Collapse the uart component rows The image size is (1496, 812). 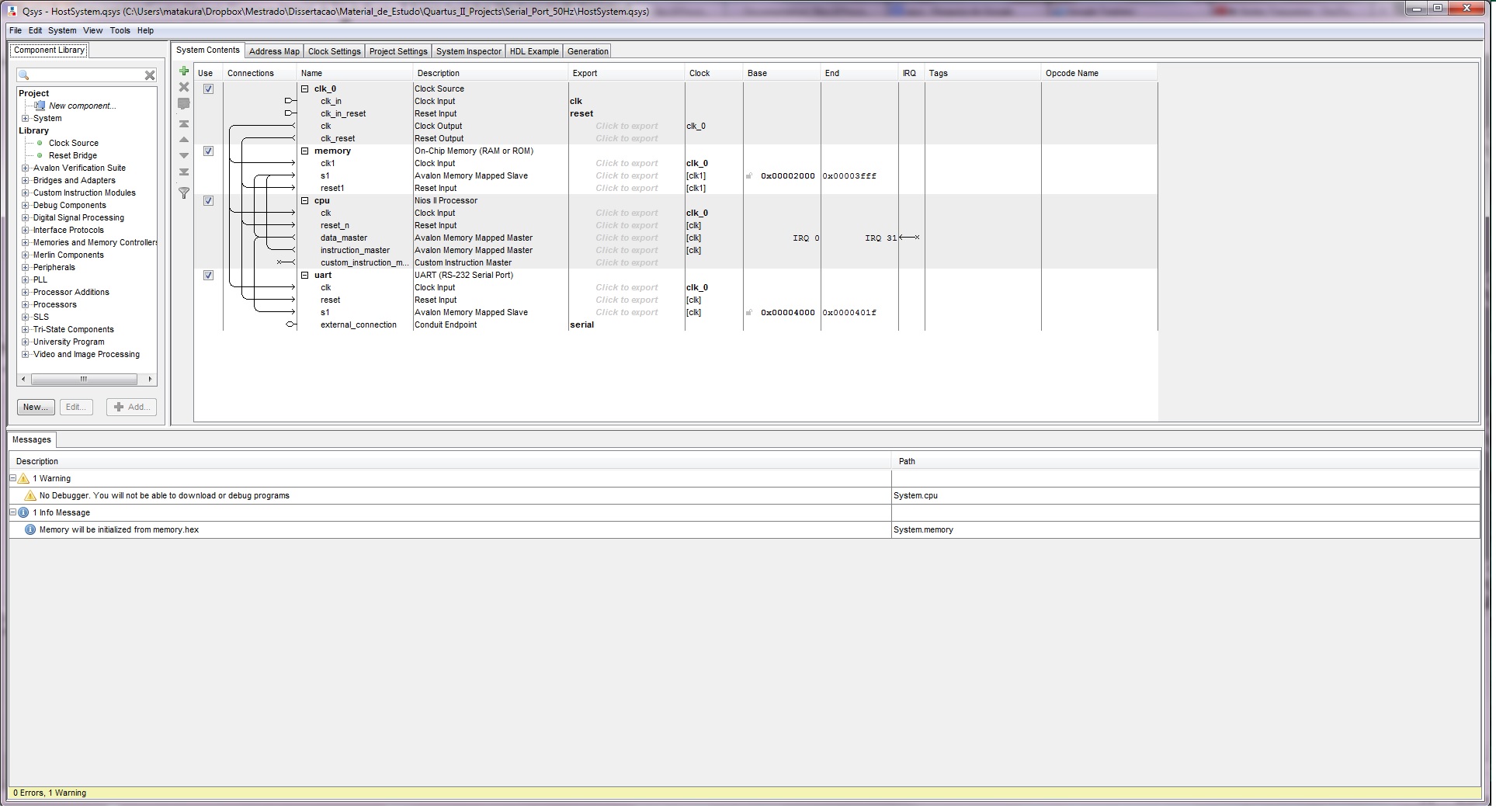pyautogui.click(x=305, y=276)
